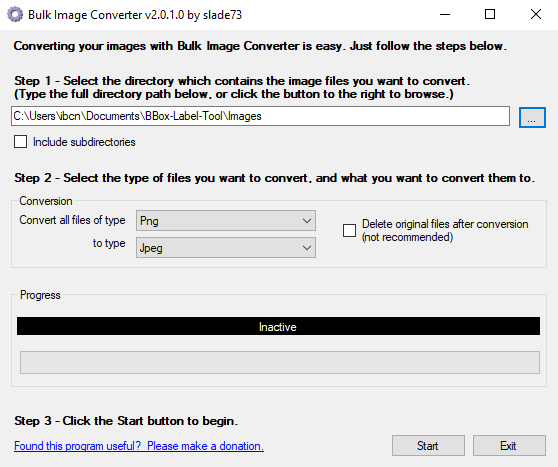
Task: Click the Bulk Image Converter gear icon
Action: (x=15, y=15)
